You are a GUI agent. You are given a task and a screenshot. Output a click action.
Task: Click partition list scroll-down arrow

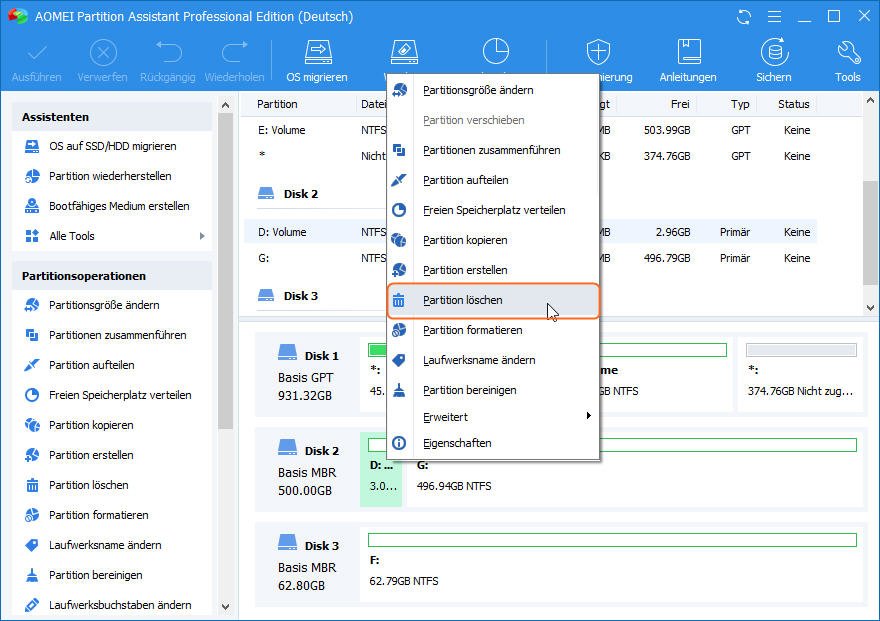(870, 307)
